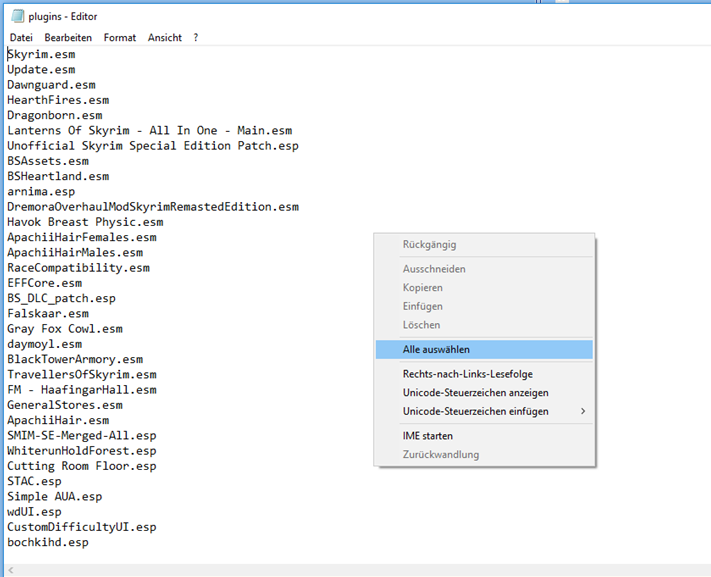Open the Datei menu

21,37
